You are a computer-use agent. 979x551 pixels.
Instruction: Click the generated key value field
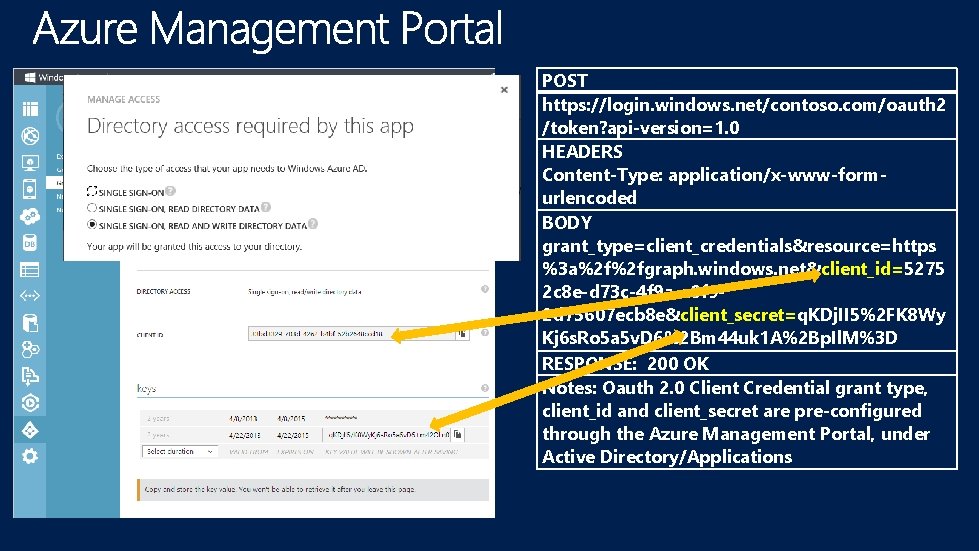click(386, 434)
